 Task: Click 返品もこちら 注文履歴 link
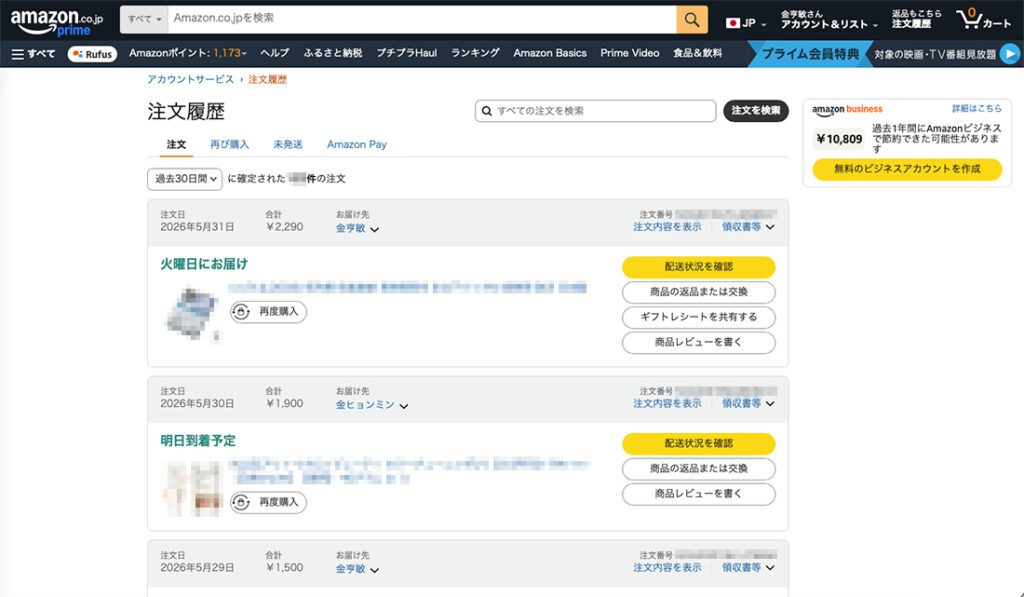[916, 20]
